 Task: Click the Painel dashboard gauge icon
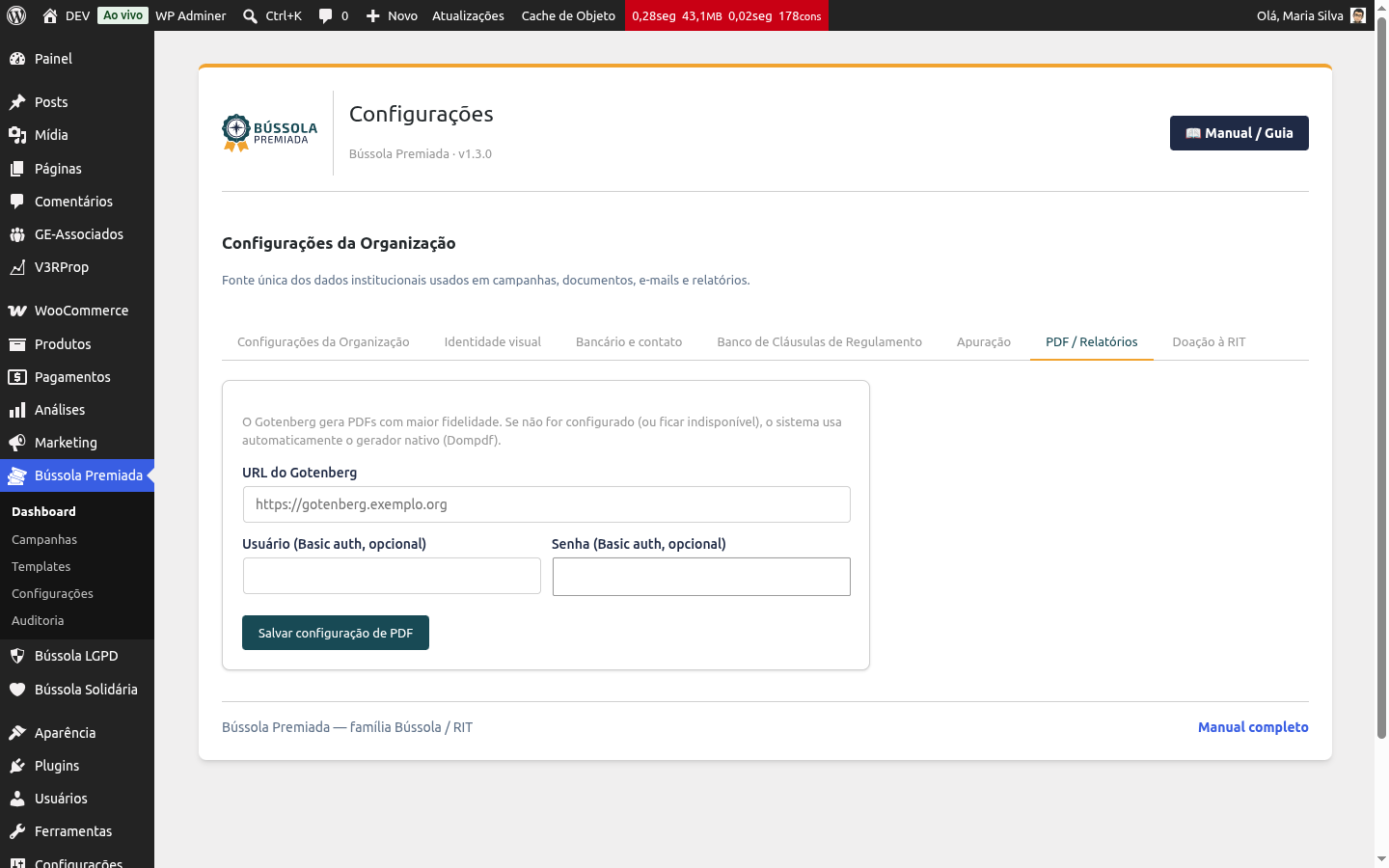tap(17, 59)
